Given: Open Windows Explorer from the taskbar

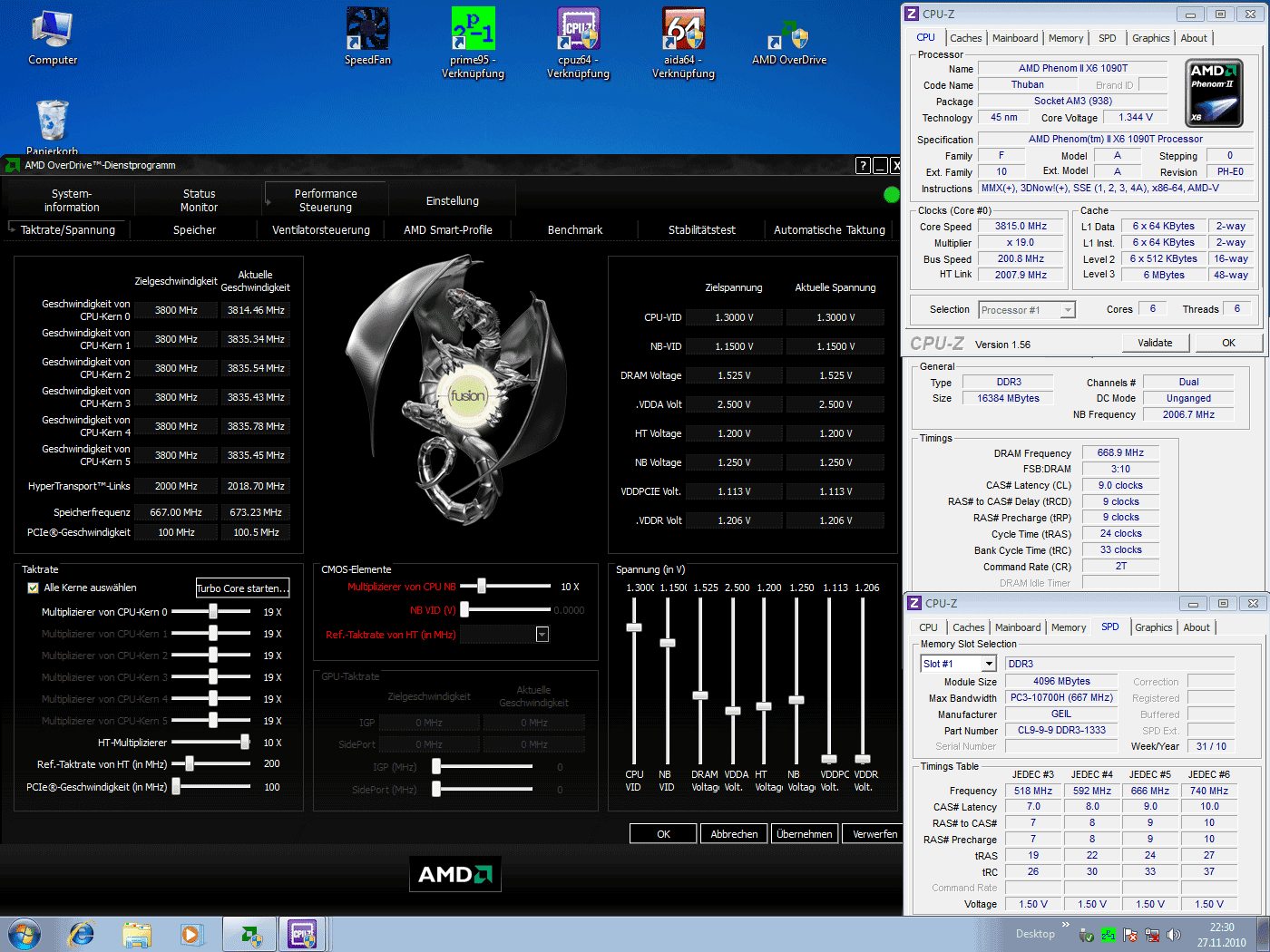Looking at the screenshot, I should pos(137,934).
